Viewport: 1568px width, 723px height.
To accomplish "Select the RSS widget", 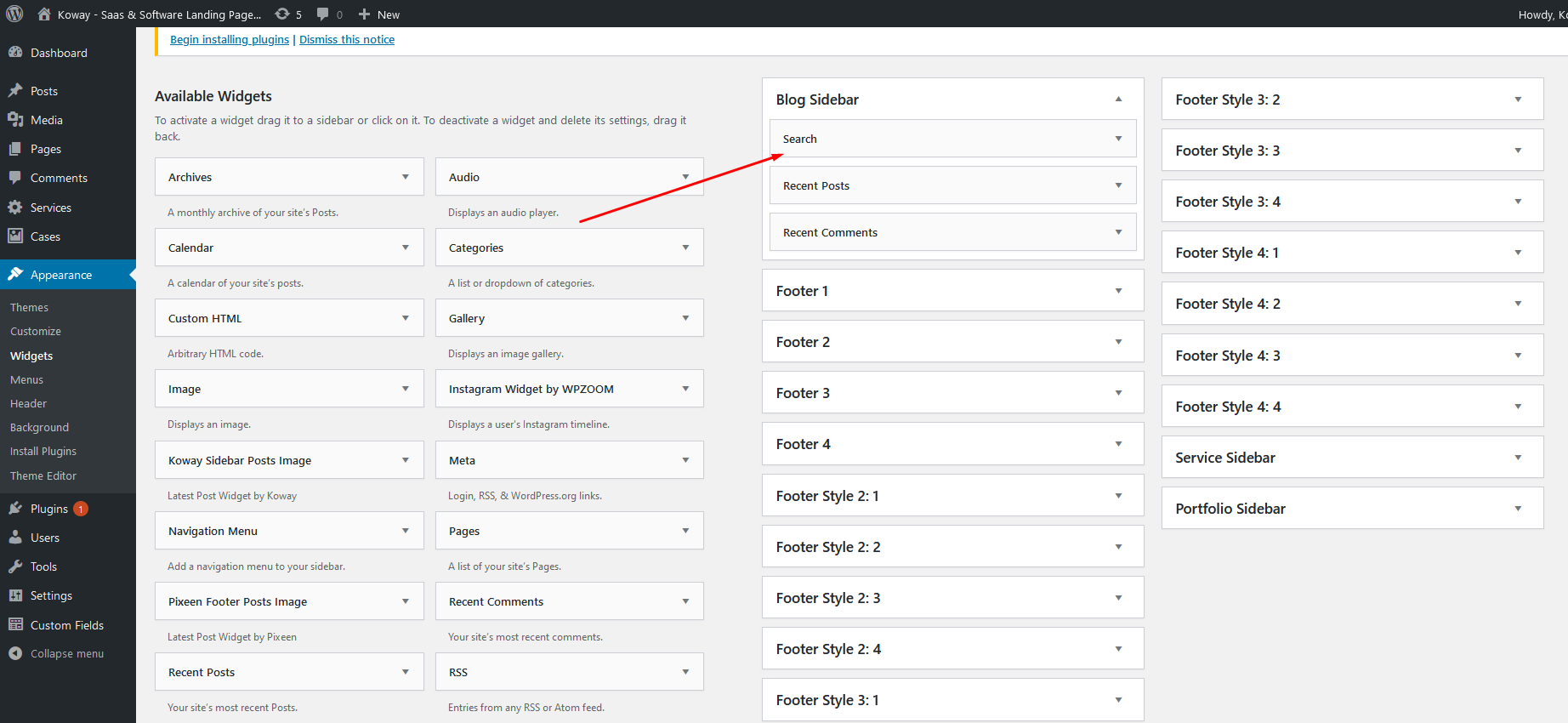I will (x=570, y=672).
